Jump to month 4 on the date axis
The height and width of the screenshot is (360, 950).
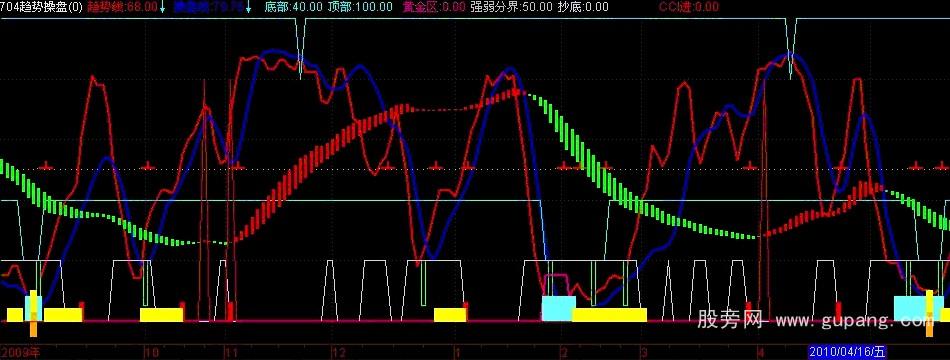[x=762, y=353]
